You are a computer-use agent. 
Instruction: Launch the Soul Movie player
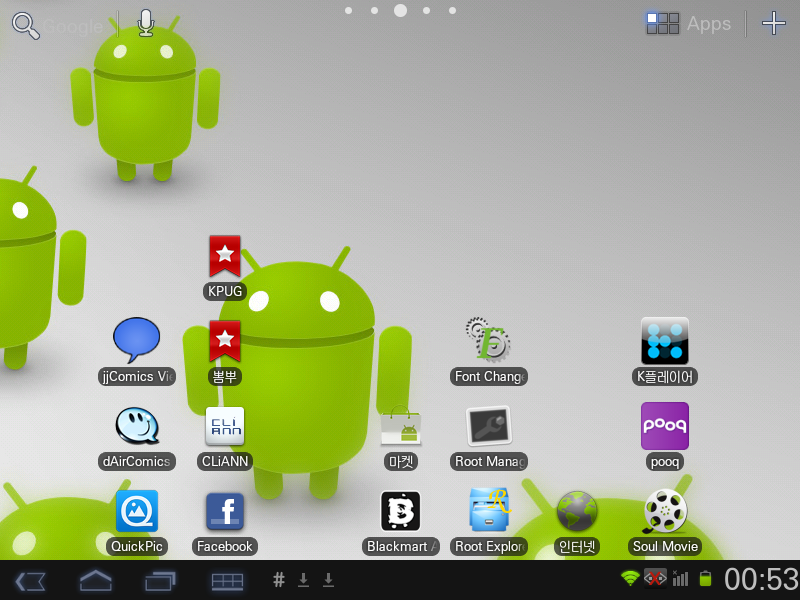665,522
